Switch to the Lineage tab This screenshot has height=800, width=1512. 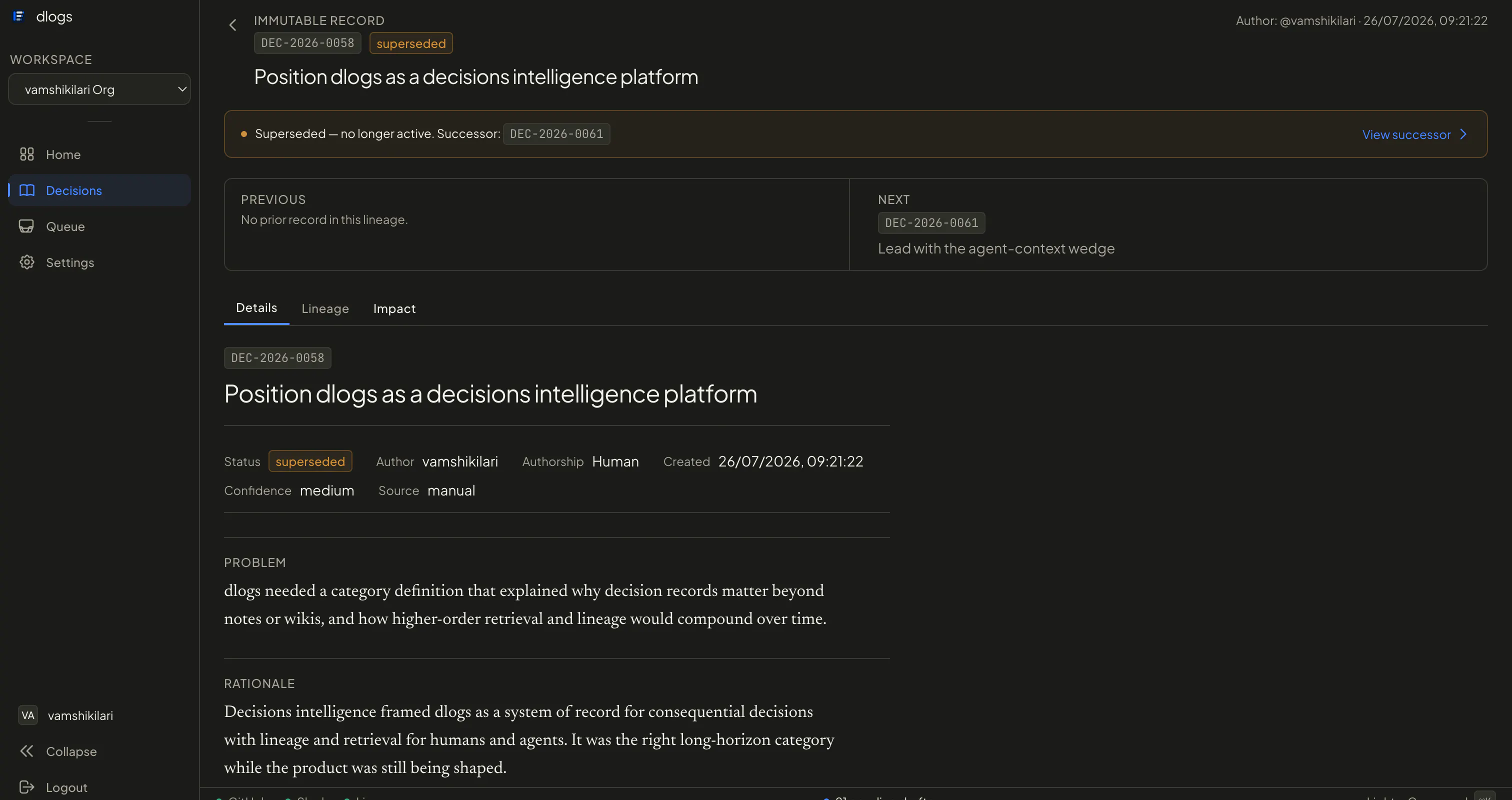[x=325, y=308]
